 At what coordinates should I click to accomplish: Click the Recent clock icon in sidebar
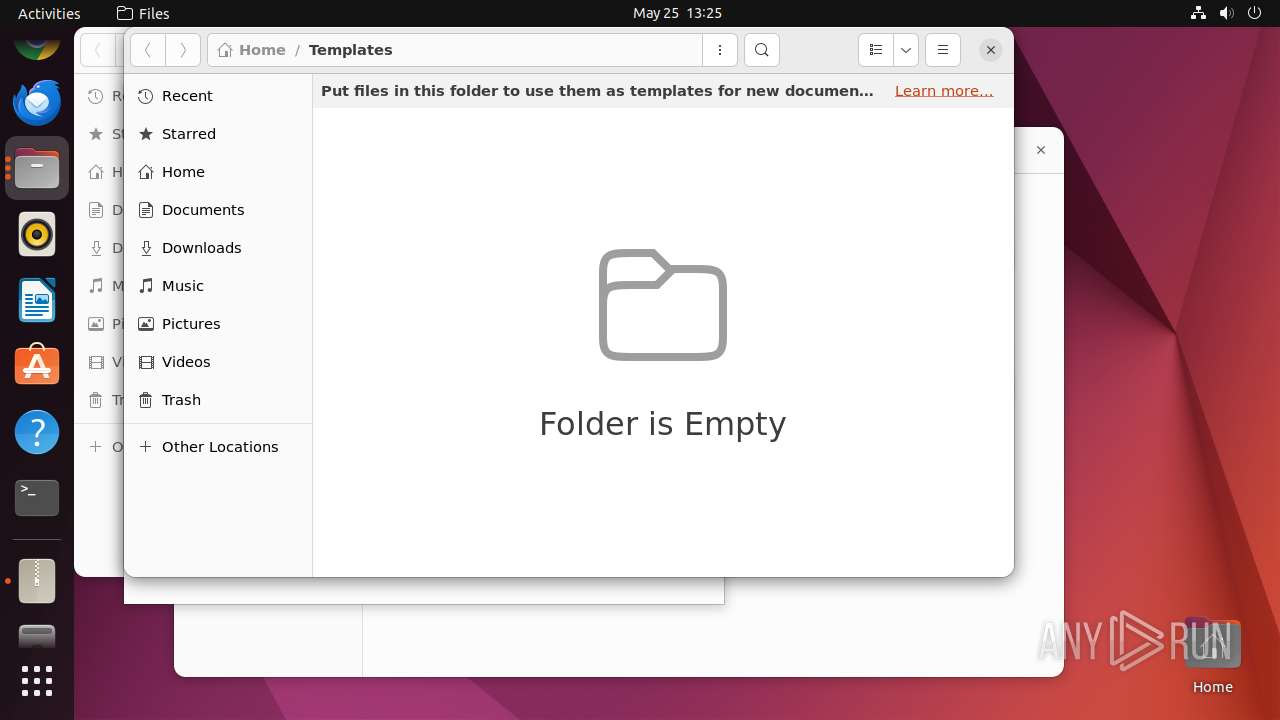tap(146, 96)
